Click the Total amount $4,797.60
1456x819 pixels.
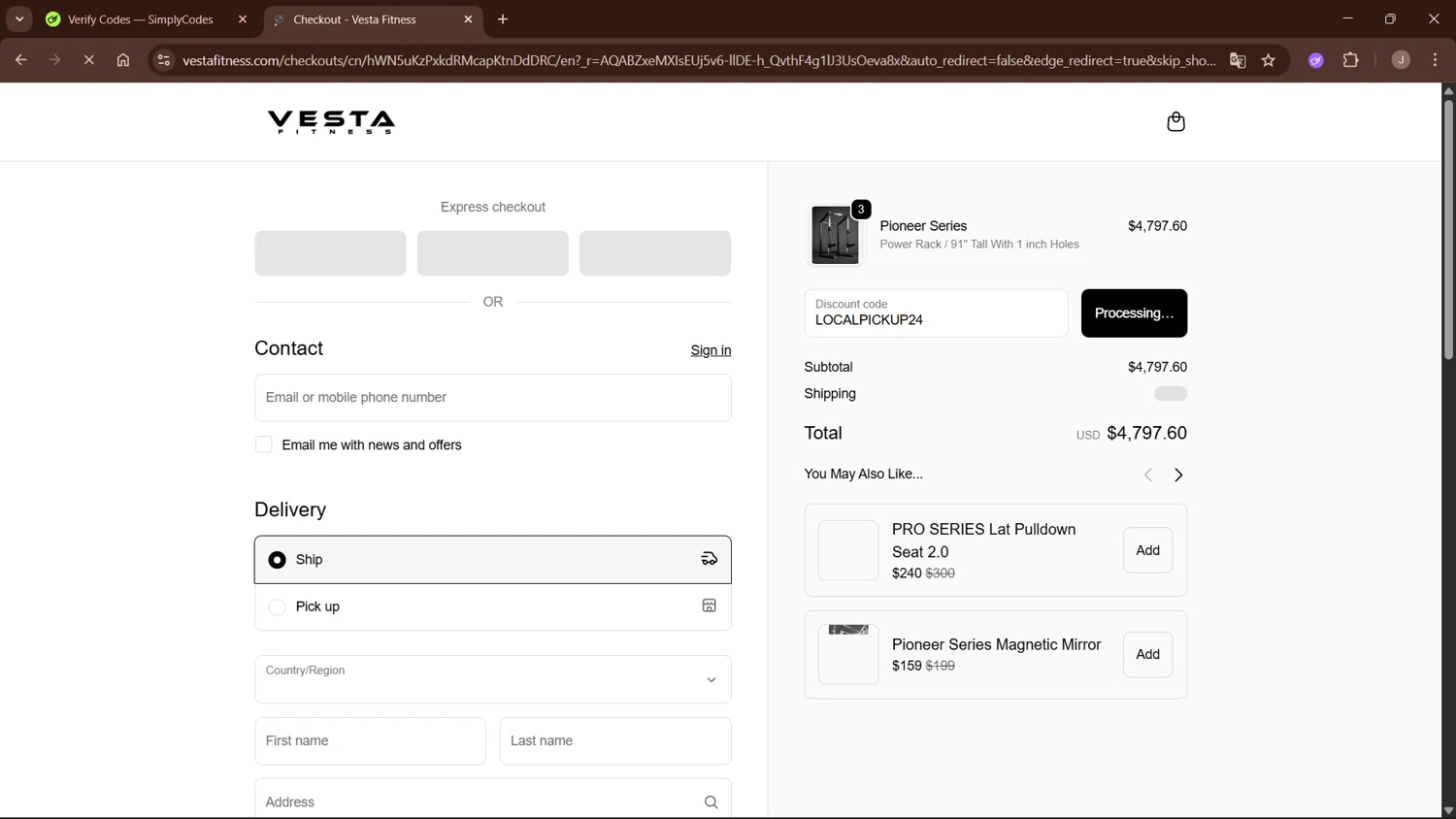coord(1146,433)
